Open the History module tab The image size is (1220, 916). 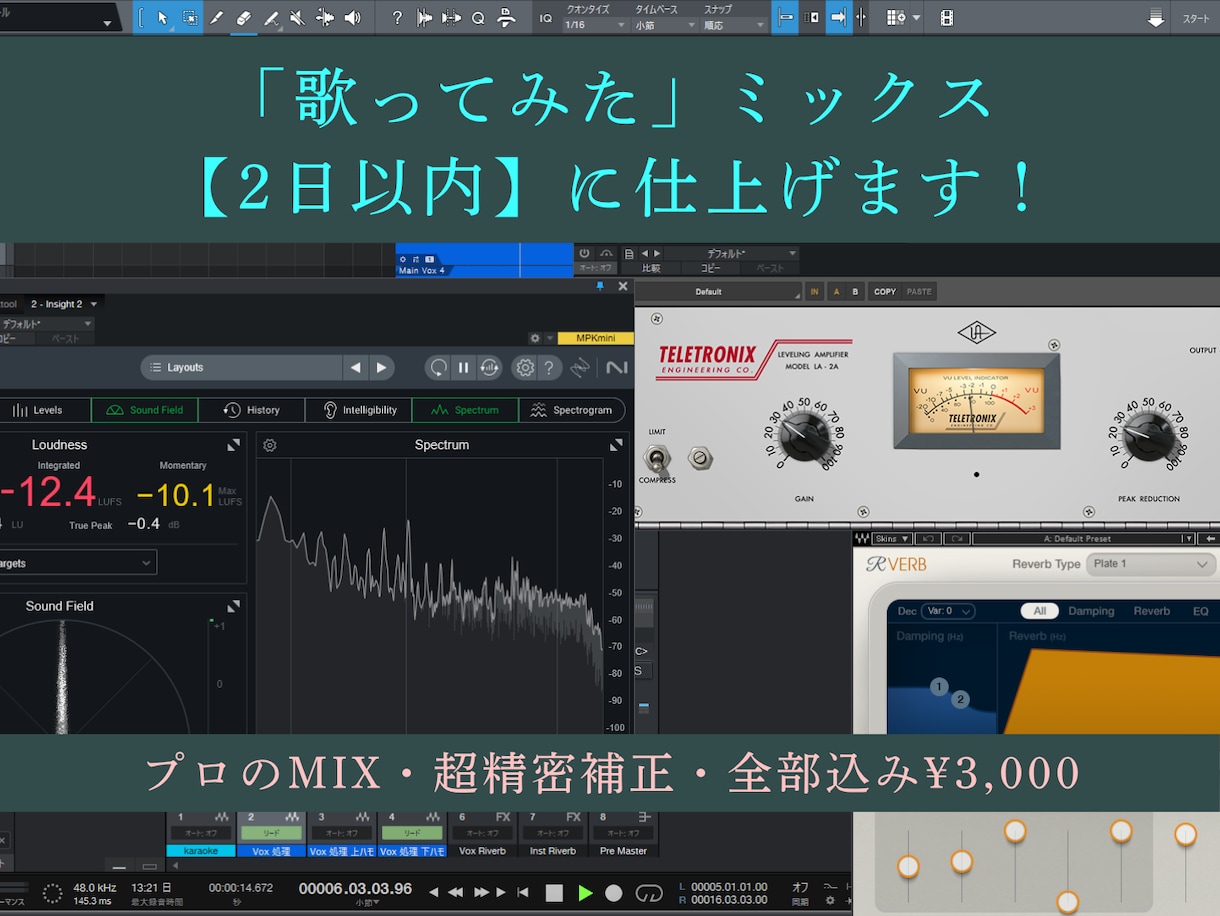(x=252, y=410)
